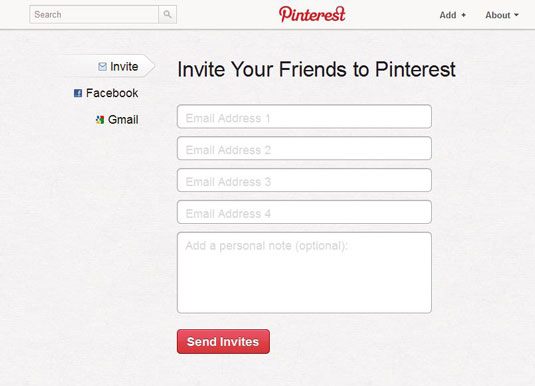Click the plus icon next to Add
Image resolution: width=535 pixels, height=386 pixels.
tap(463, 15)
